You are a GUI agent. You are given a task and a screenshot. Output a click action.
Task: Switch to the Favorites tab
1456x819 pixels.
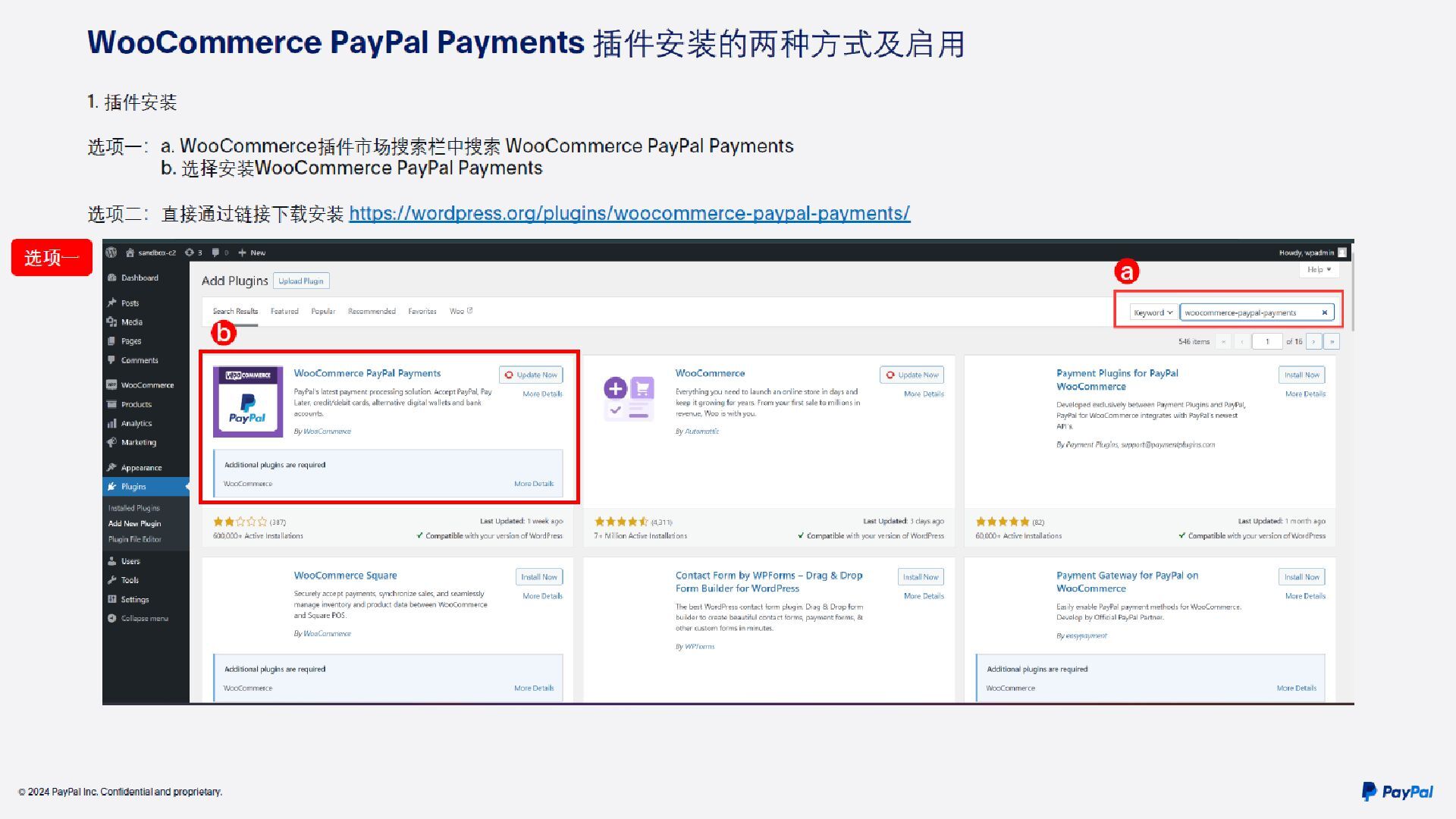[422, 311]
